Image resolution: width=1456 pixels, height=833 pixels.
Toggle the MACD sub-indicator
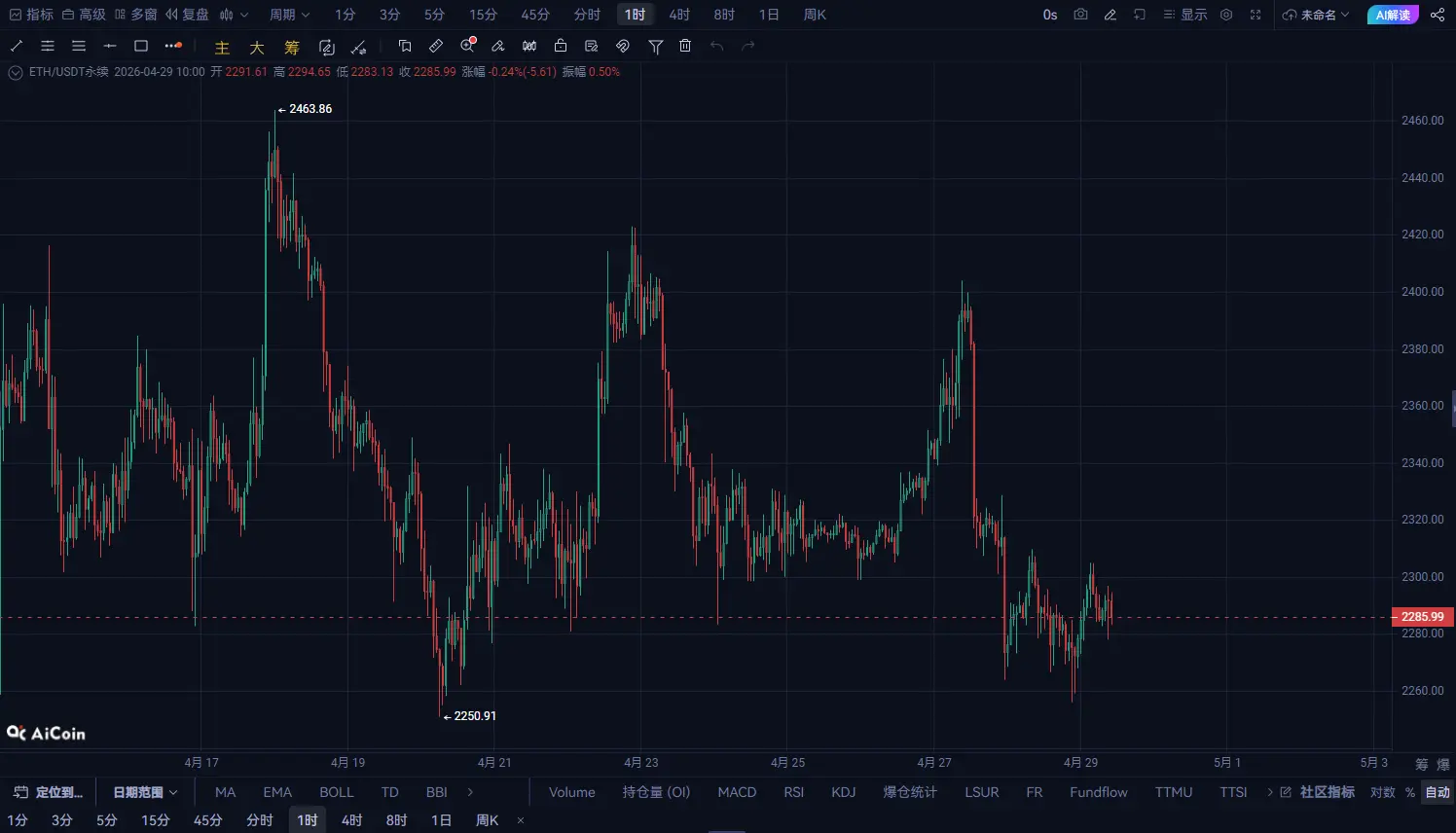tap(737, 792)
